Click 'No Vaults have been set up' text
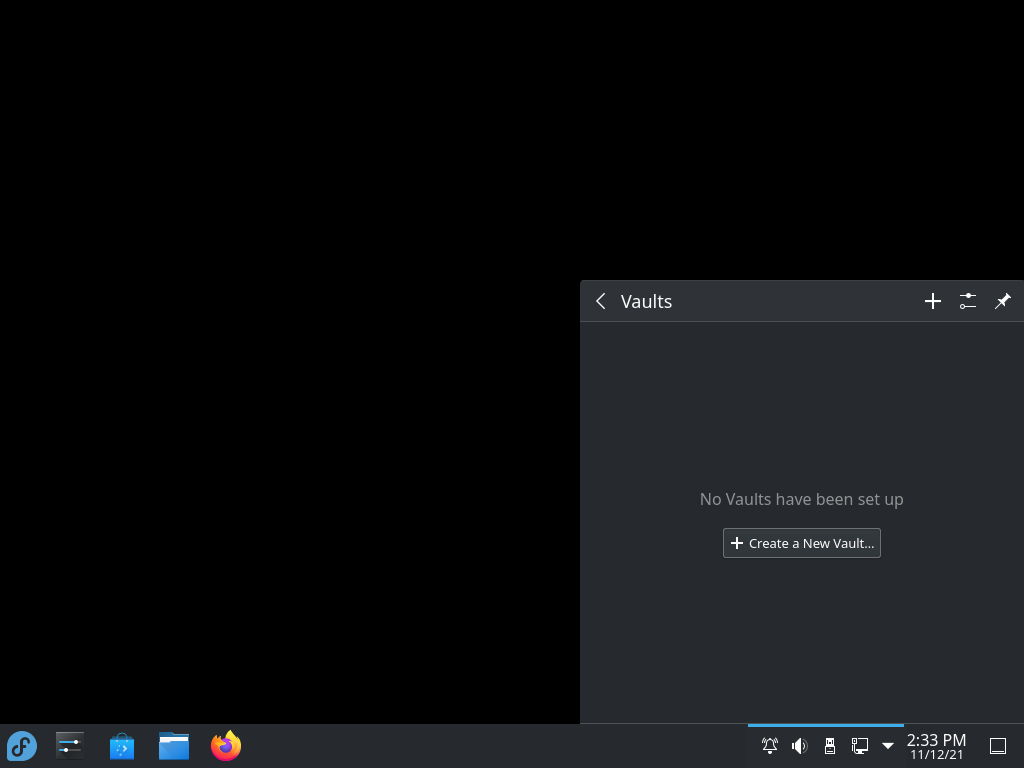The image size is (1024, 768). (801, 500)
